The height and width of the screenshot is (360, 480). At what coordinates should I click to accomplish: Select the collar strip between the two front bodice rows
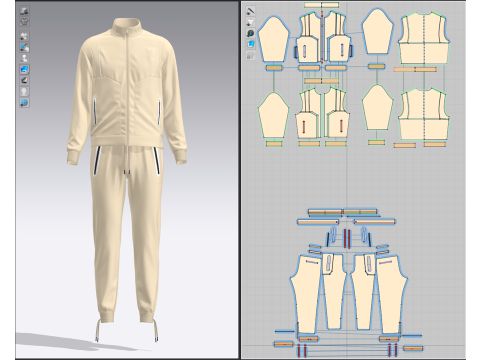point(321,81)
